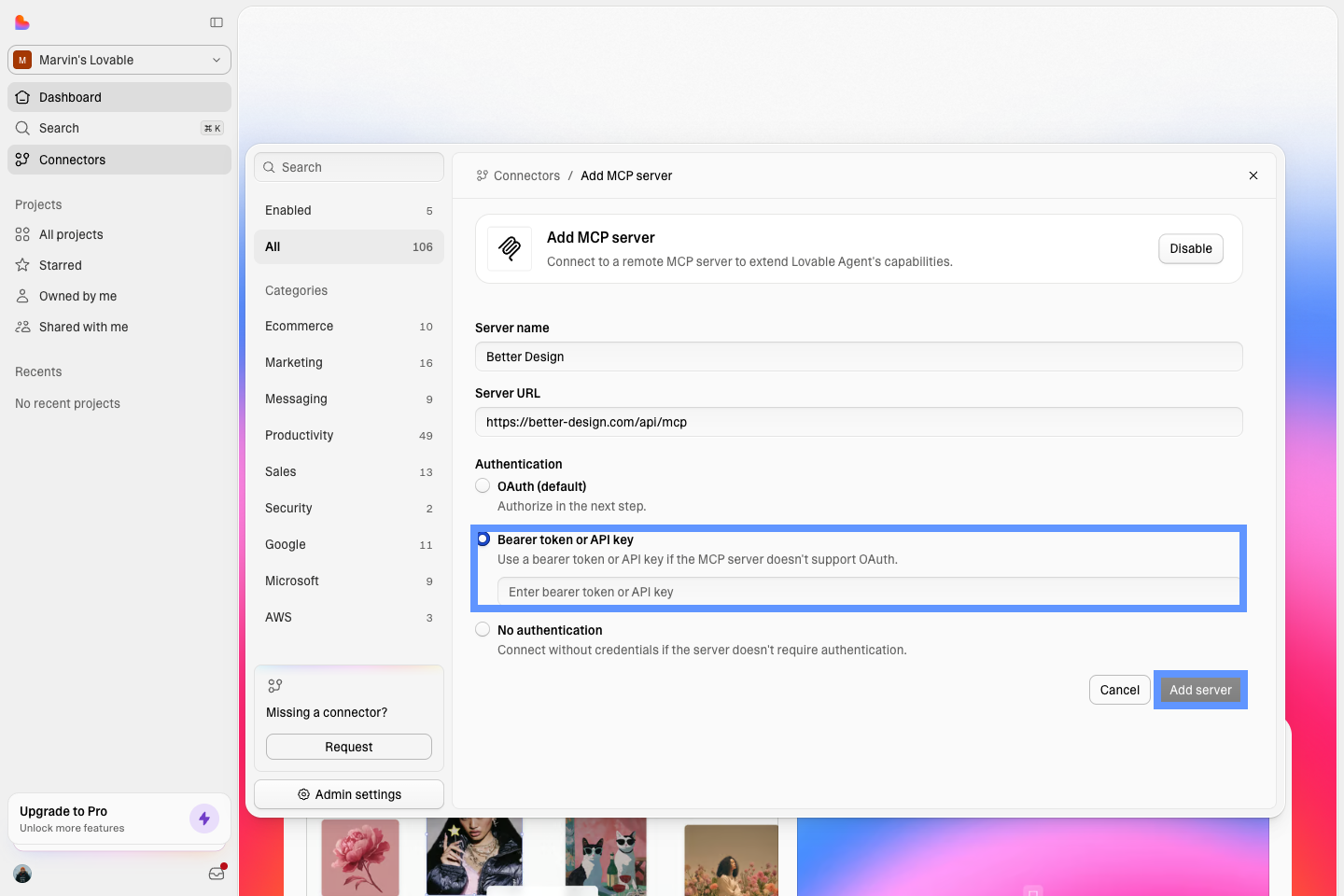The image size is (1344, 896).
Task: Filter by Messaging category
Action: pyautogui.click(x=349, y=399)
